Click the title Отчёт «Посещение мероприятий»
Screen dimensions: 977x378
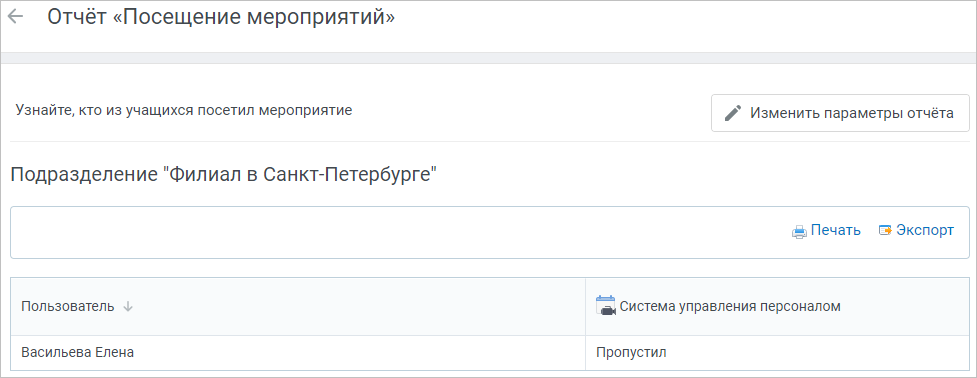221,17
